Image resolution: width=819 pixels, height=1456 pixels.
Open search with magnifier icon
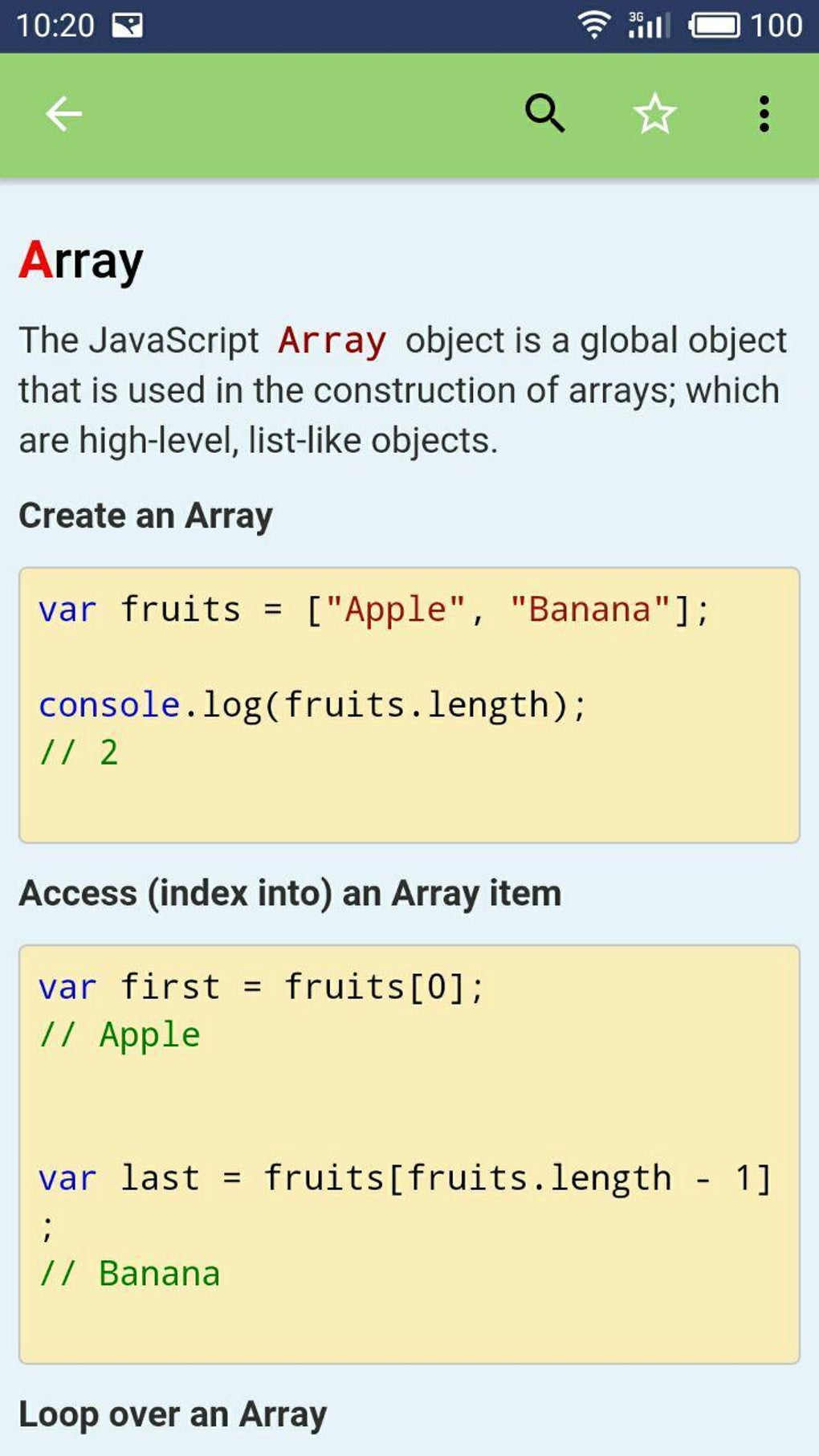pyautogui.click(x=544, y=113)
